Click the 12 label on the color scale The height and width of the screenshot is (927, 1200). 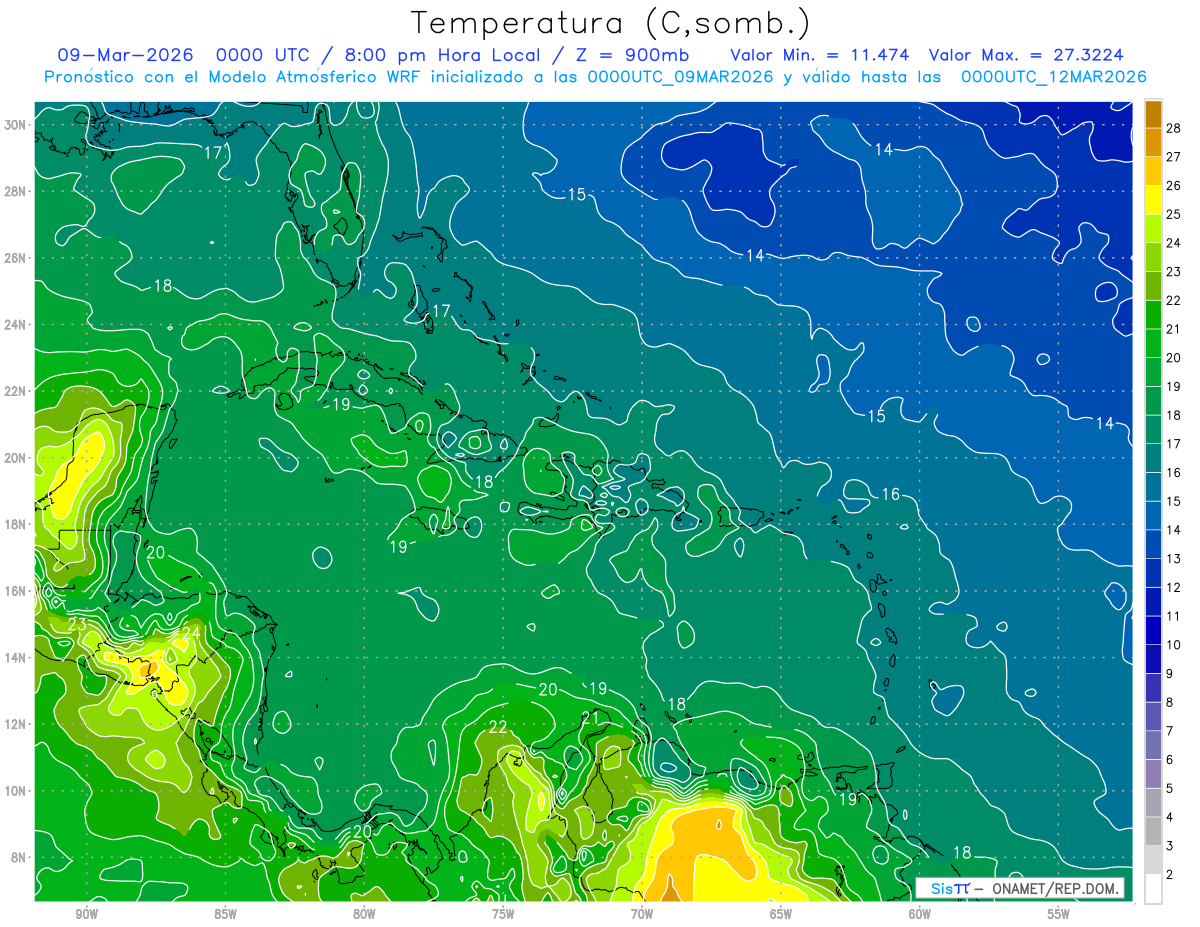pos(1174,587)
